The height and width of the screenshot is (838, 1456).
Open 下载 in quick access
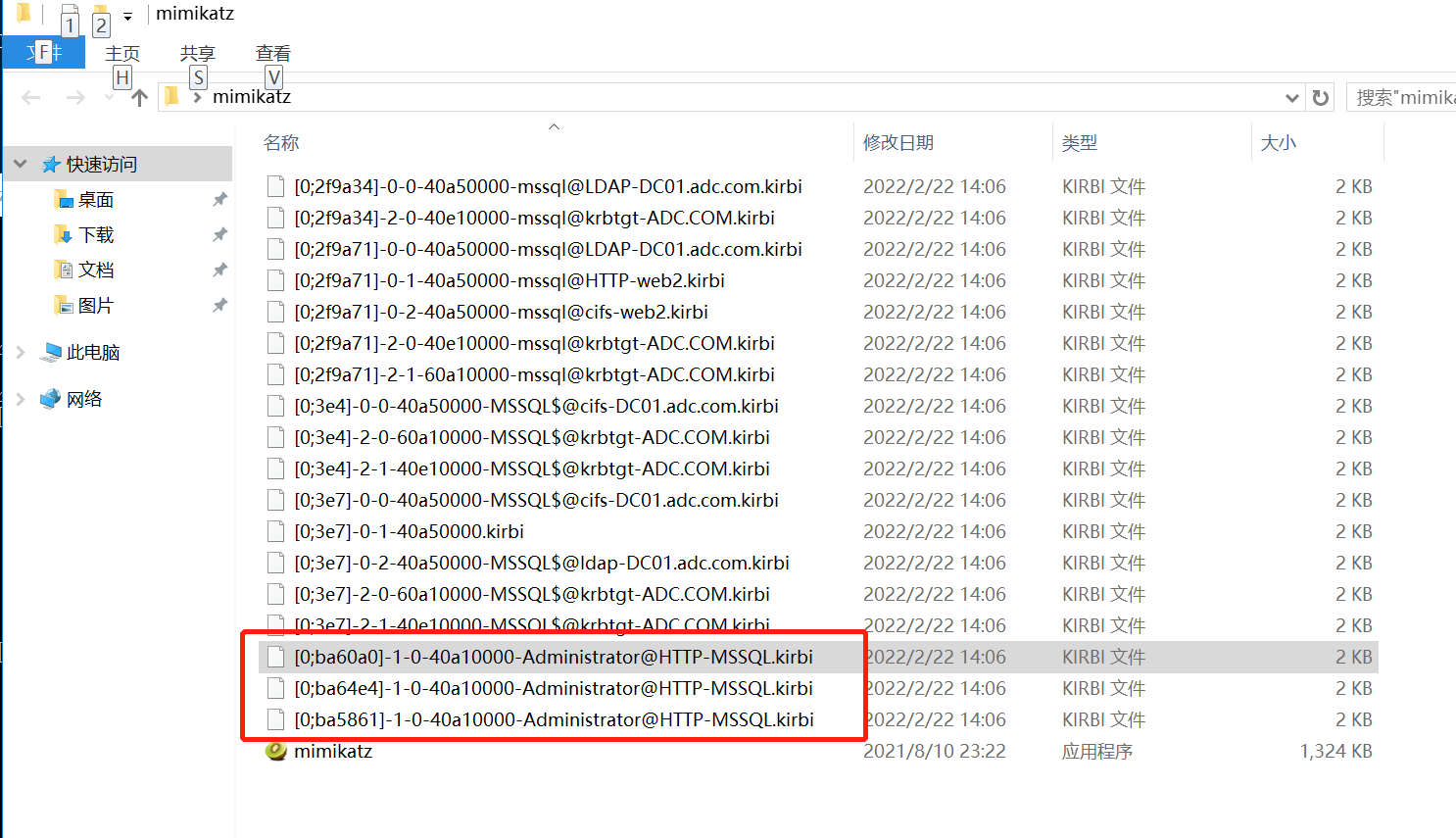[x=96, y=235]
